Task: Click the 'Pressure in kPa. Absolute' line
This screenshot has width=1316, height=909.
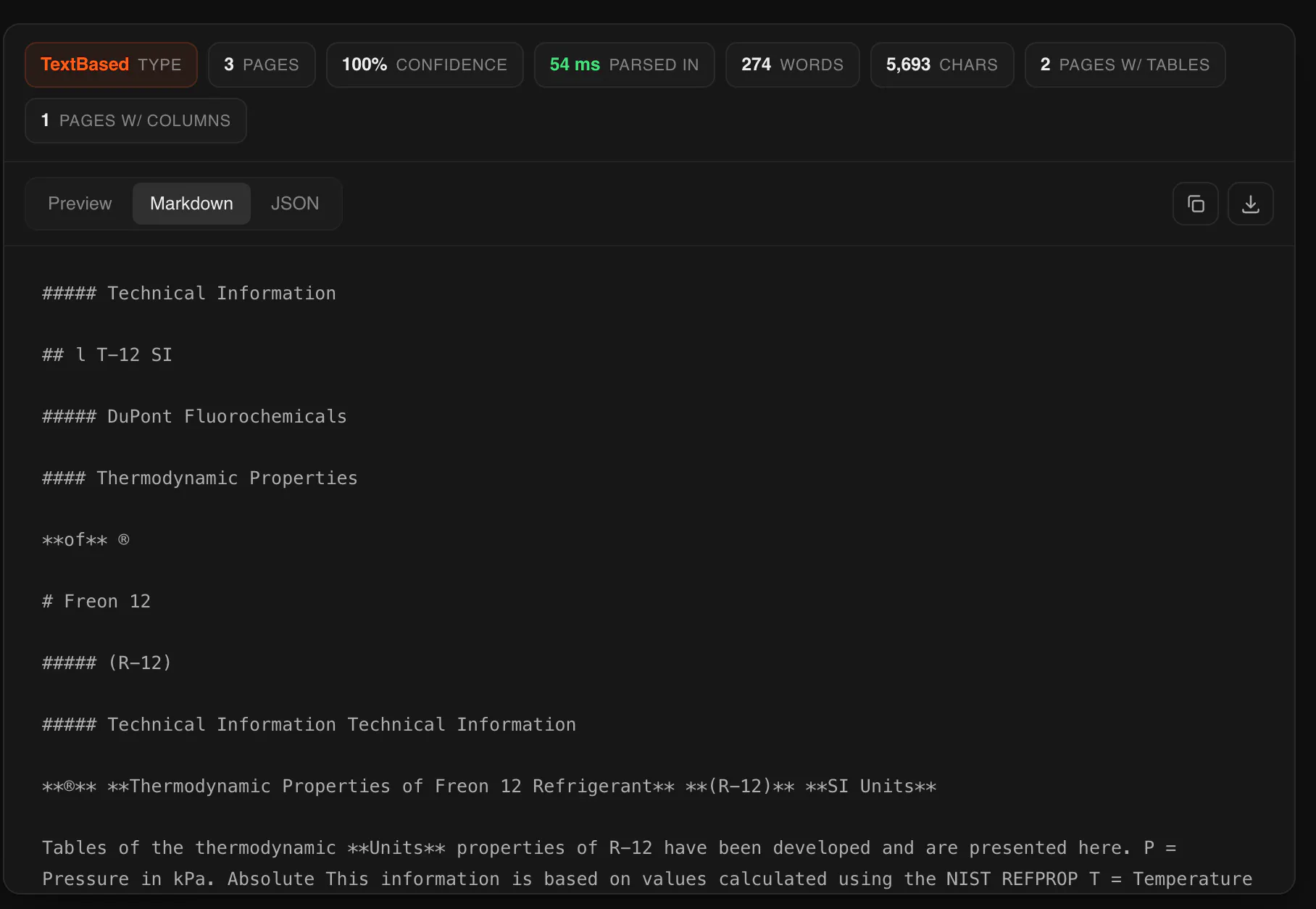Action: (x=647, y=879)
